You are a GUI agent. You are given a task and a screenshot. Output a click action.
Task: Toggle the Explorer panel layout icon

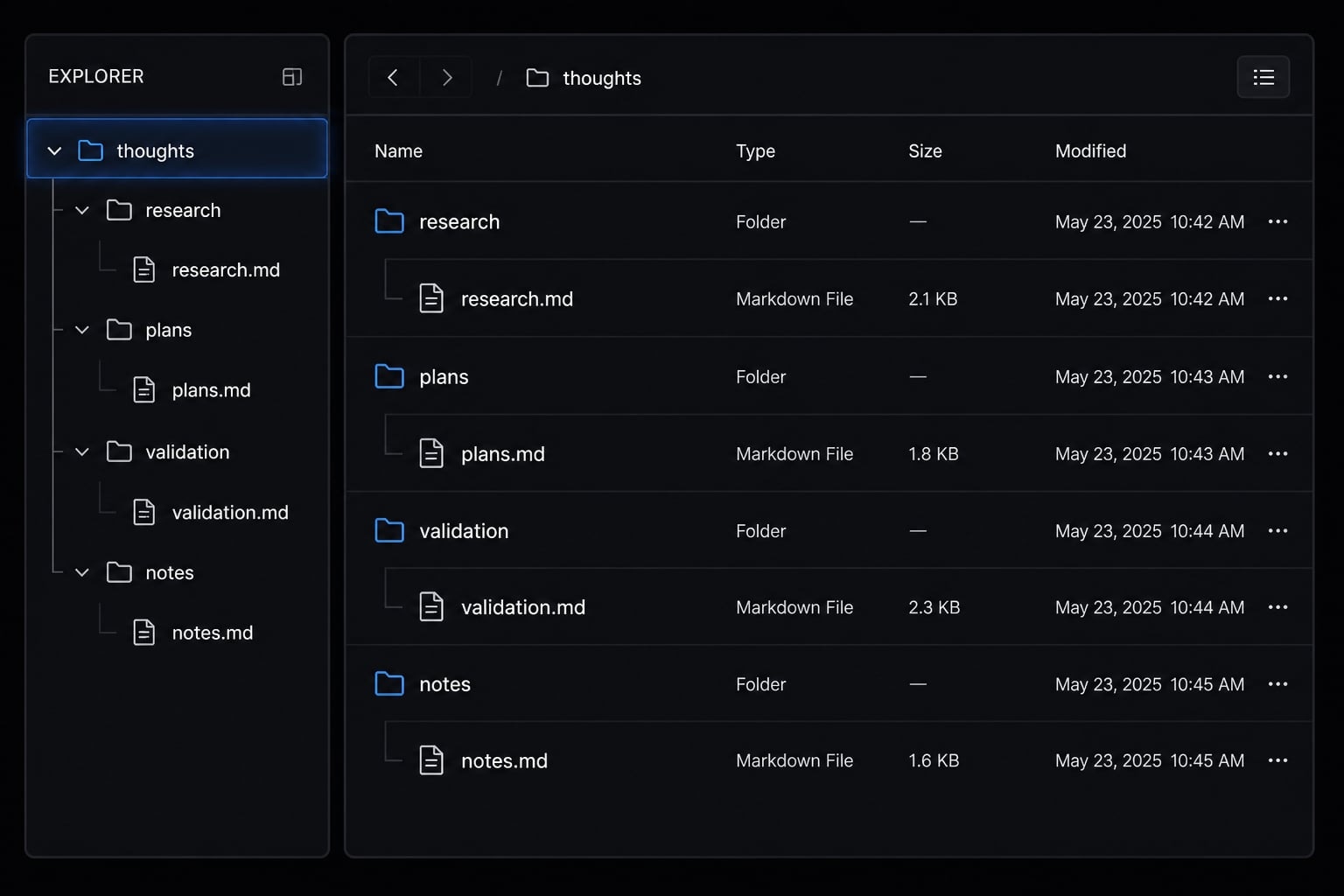292,77
